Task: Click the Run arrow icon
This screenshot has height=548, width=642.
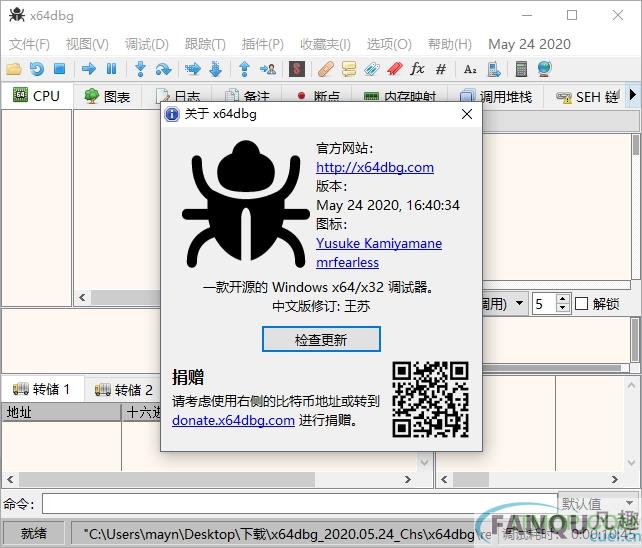Action: click(88, 69)
